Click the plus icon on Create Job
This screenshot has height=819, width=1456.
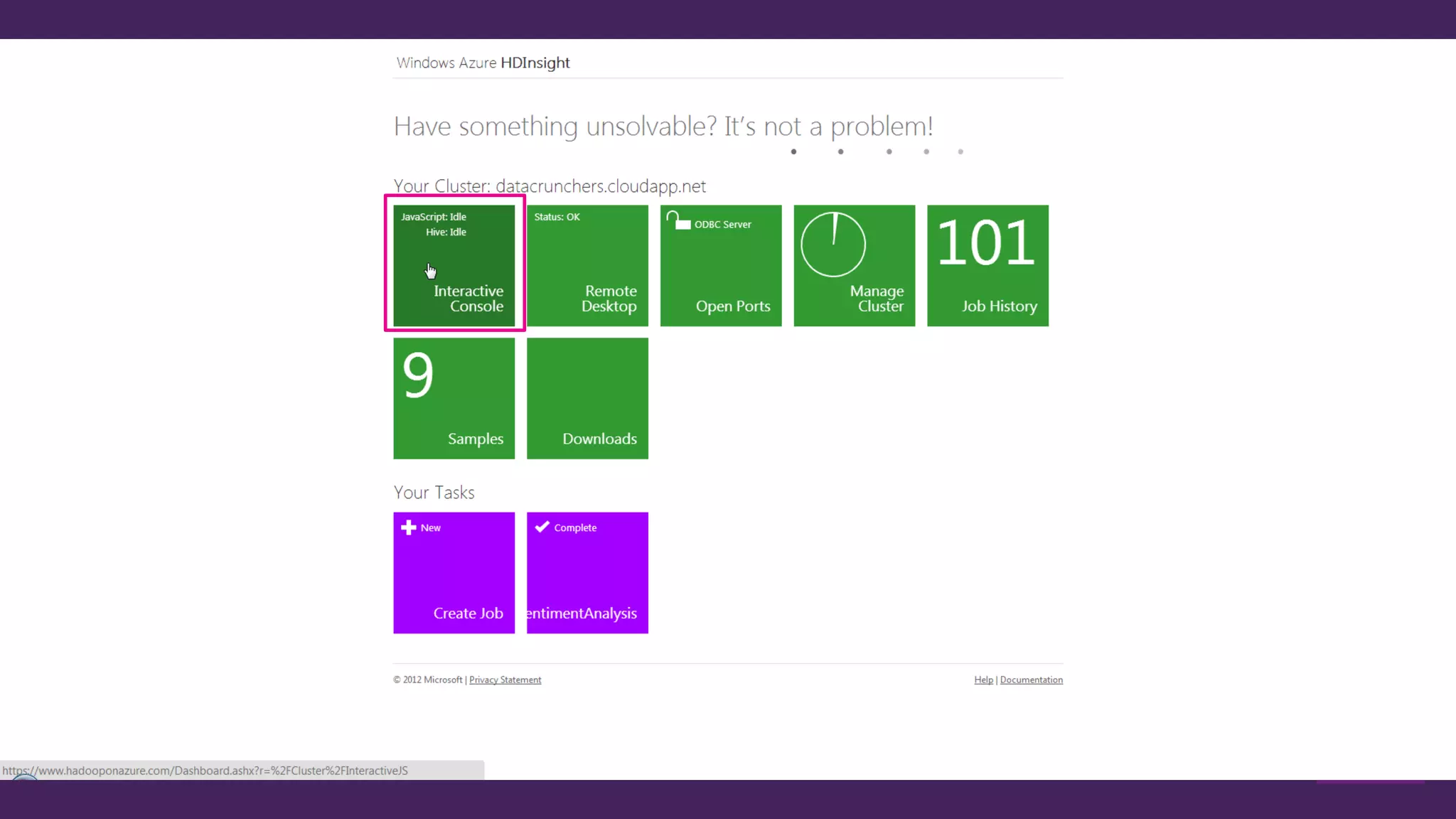408,527
